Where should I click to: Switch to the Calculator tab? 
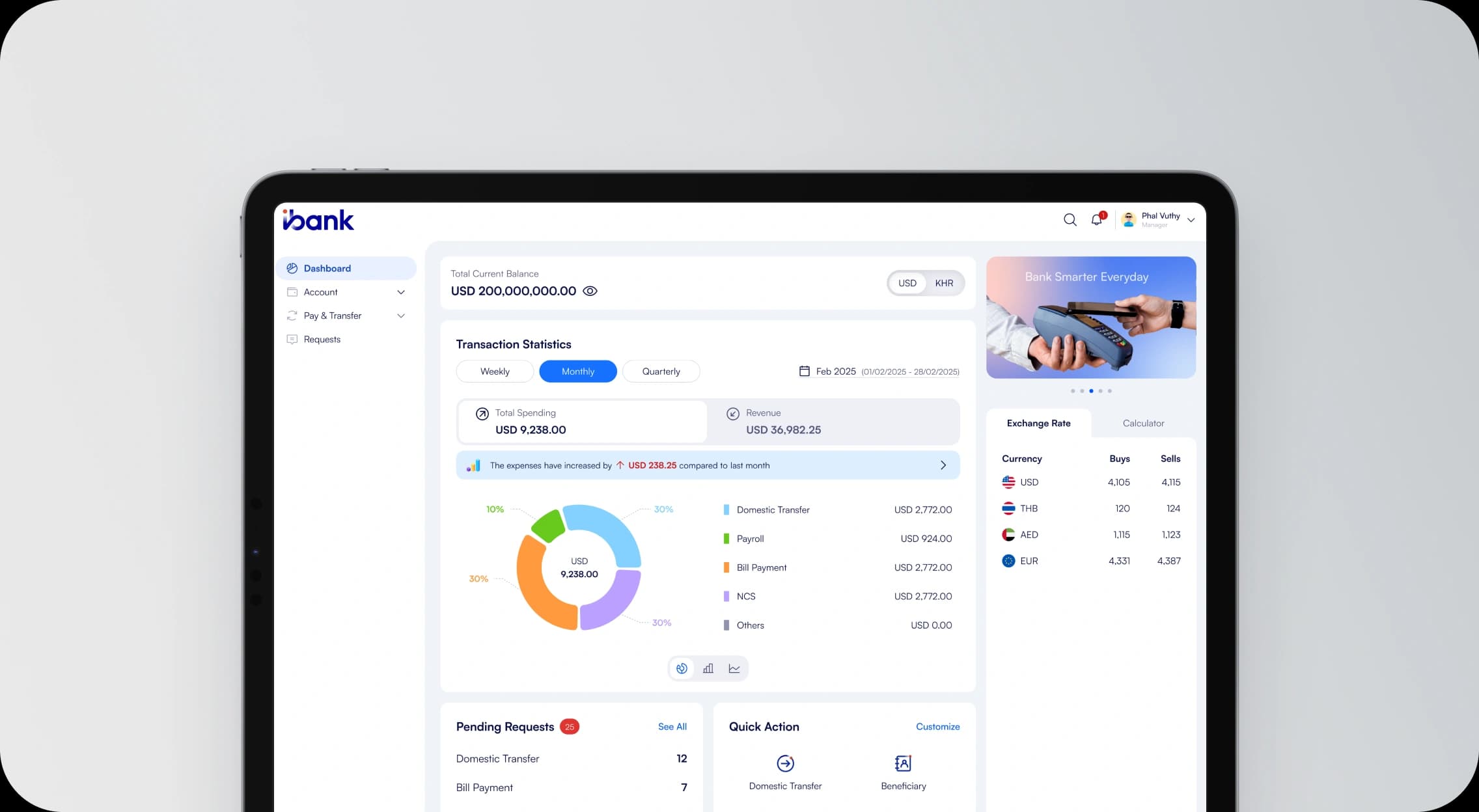pos(1143,423)
